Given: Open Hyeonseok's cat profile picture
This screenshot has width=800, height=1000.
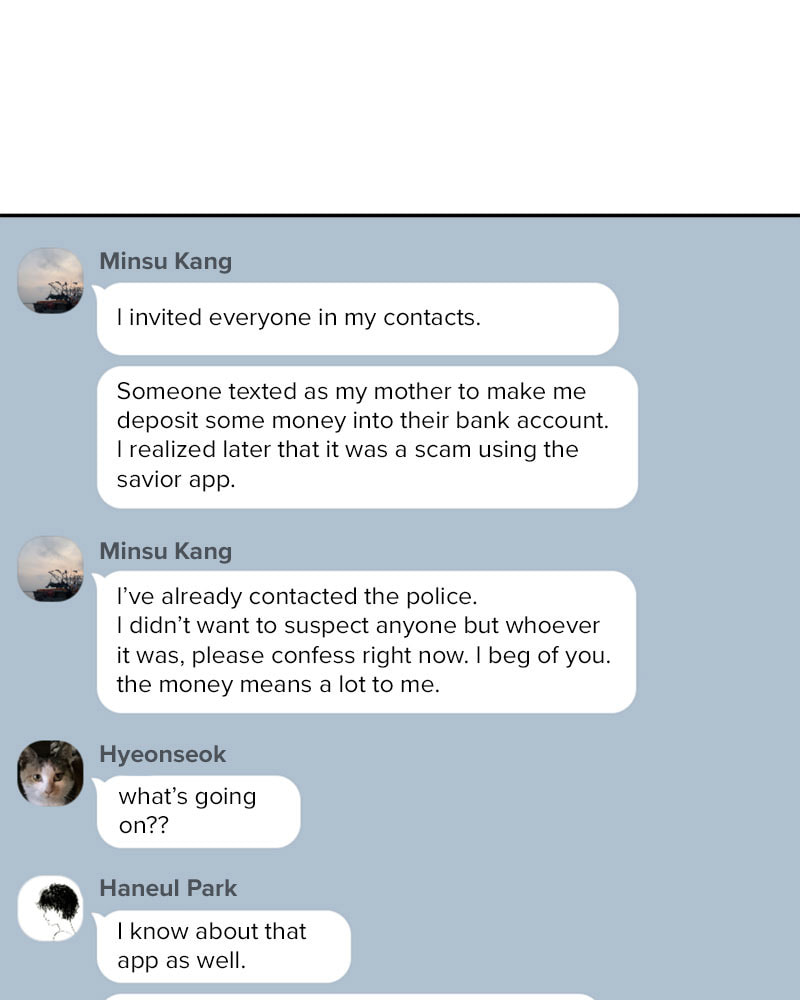Looking at the screenshot, I should point(50,773).
